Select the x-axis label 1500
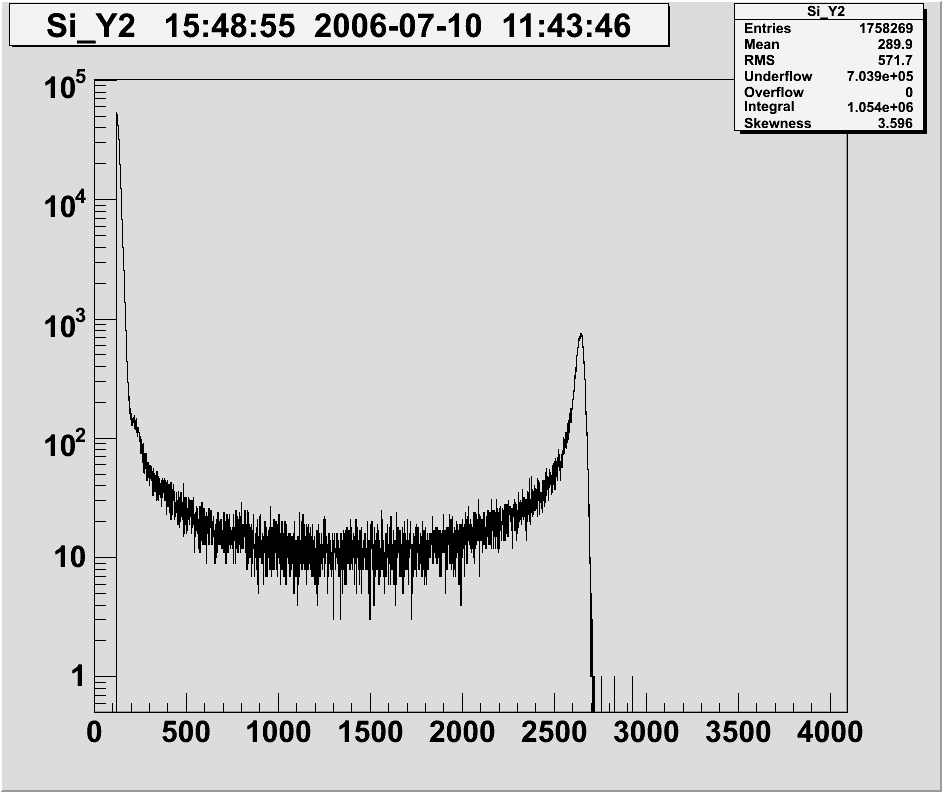 (x=370, y=733)
